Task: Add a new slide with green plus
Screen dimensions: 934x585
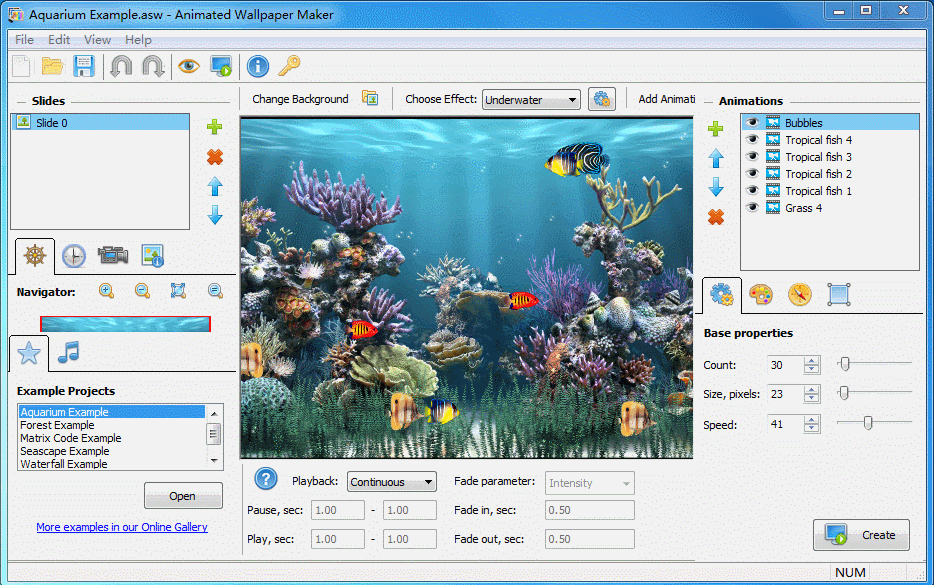Action: pos(214,127)
